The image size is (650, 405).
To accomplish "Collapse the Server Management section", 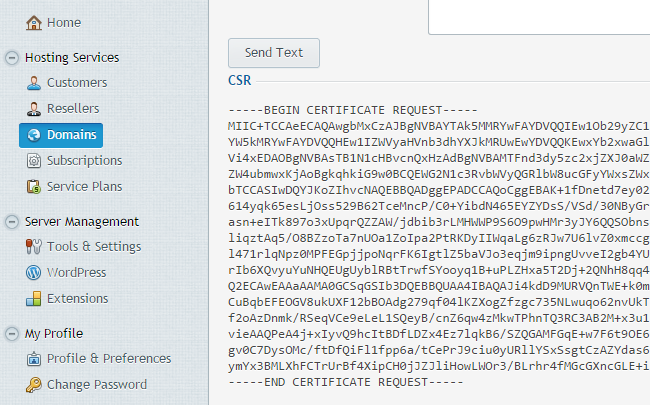I will 12,222.
